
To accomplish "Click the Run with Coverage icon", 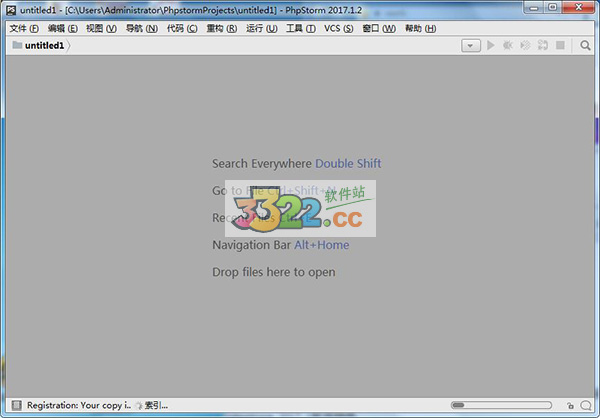I will [x=525, y=46].
